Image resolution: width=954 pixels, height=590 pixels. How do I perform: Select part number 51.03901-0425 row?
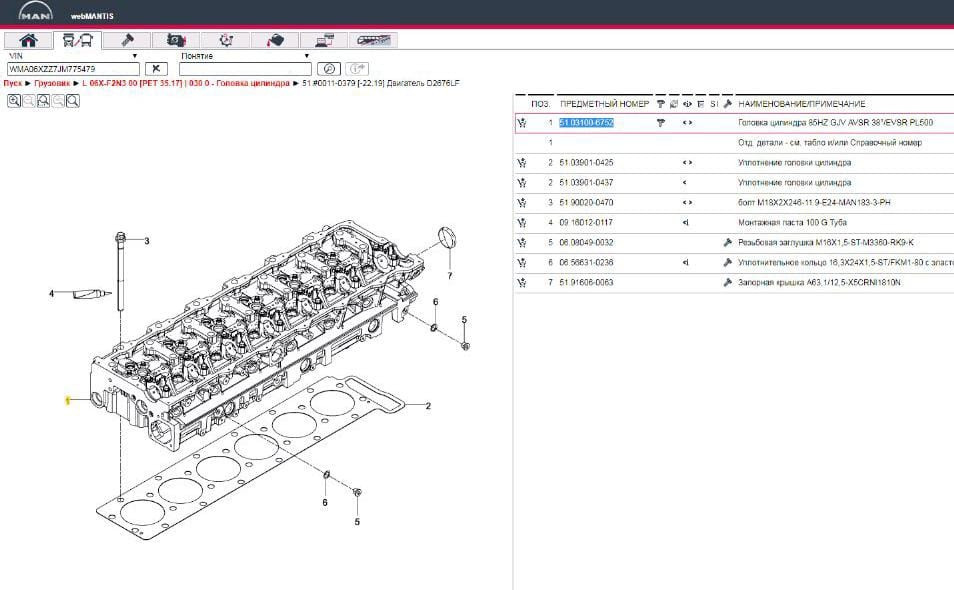pos(586,163)
